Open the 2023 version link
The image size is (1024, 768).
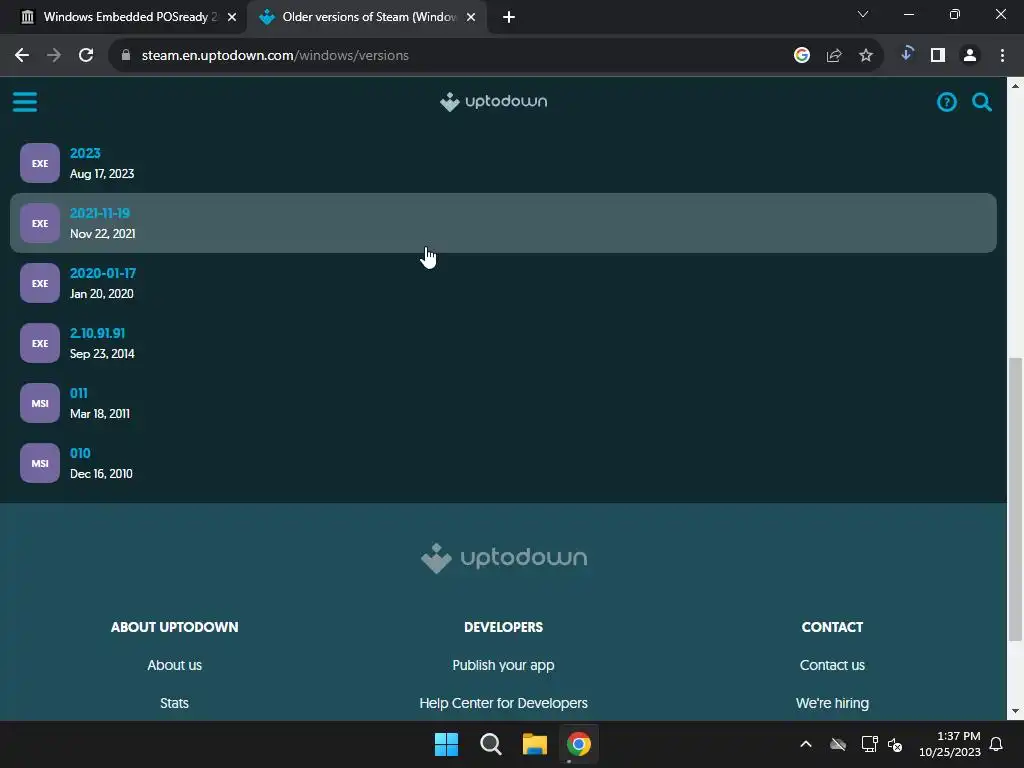(x=86, y=153)
